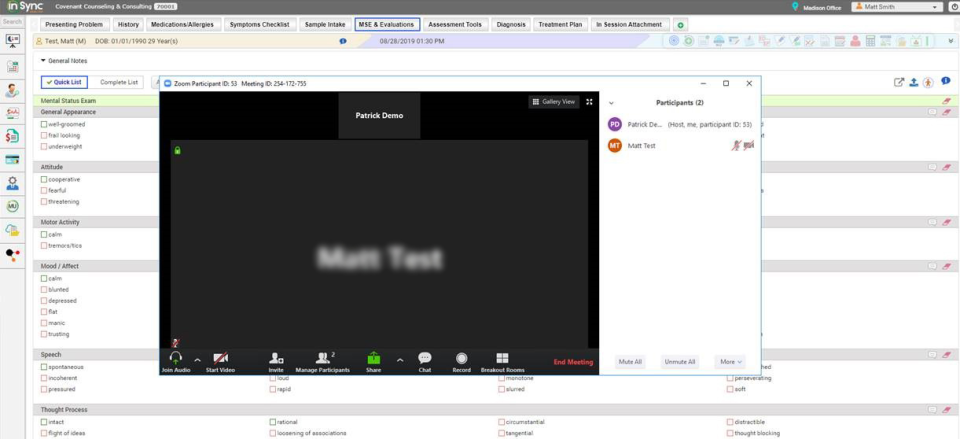The image size is (960, 439).
Task: Click the blue info speech bubble icon
Action: pos(946,81)
